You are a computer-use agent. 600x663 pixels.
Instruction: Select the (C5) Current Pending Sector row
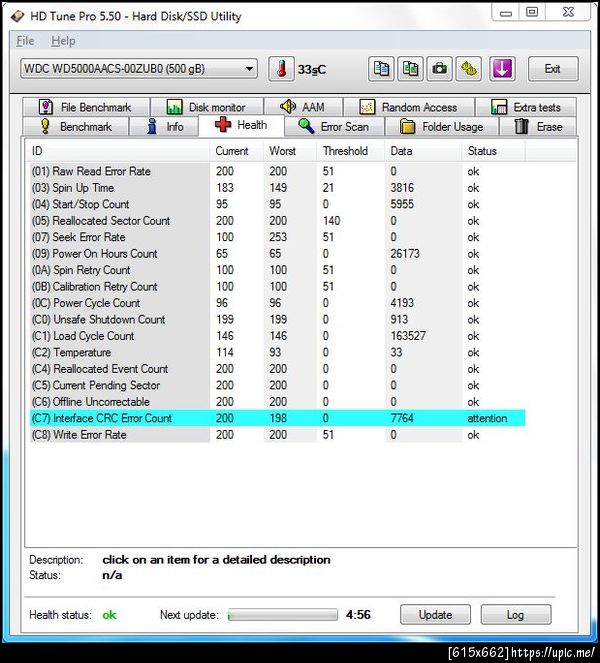(x=278, y=386)
